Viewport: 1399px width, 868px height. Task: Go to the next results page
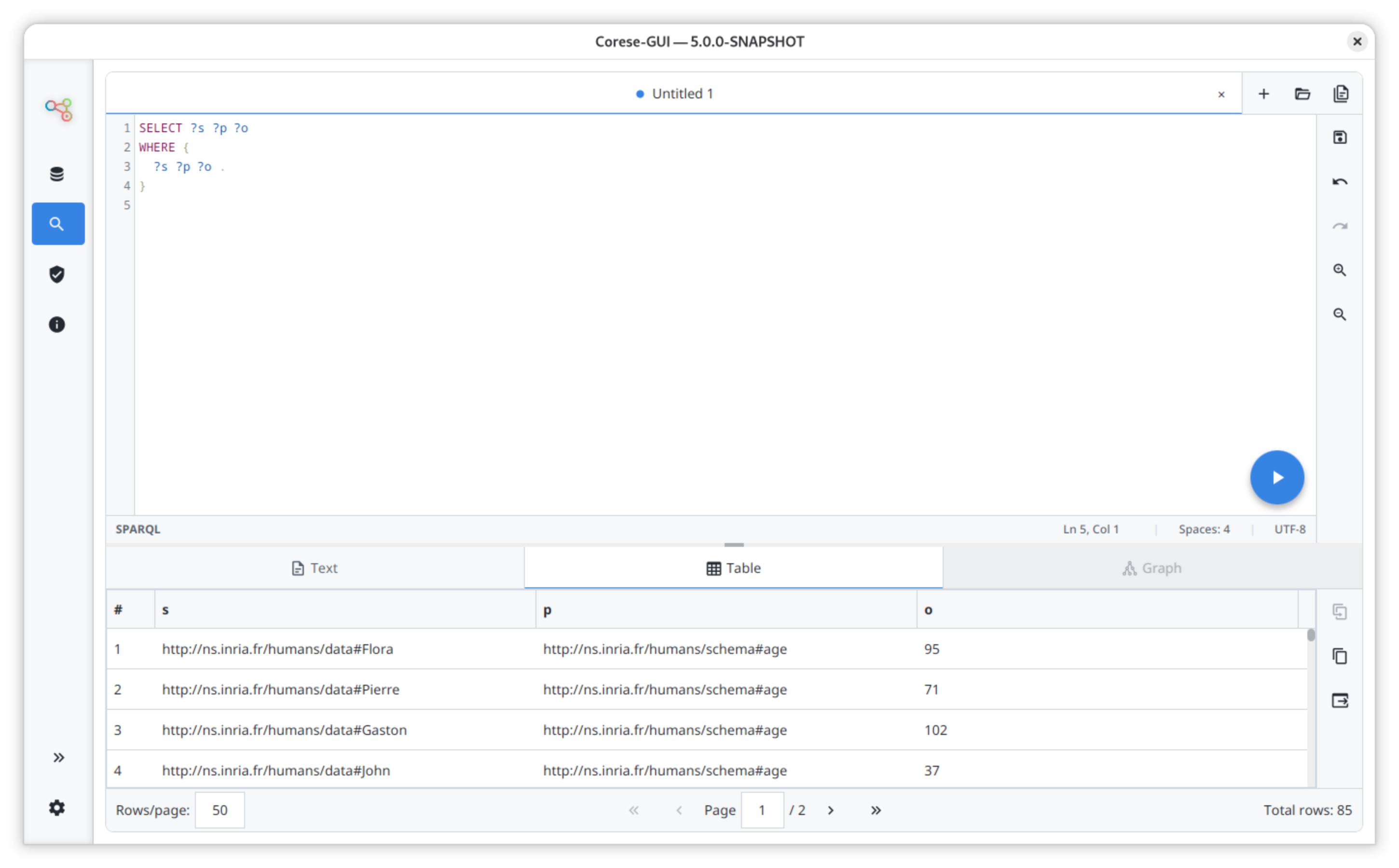(830, 810)
